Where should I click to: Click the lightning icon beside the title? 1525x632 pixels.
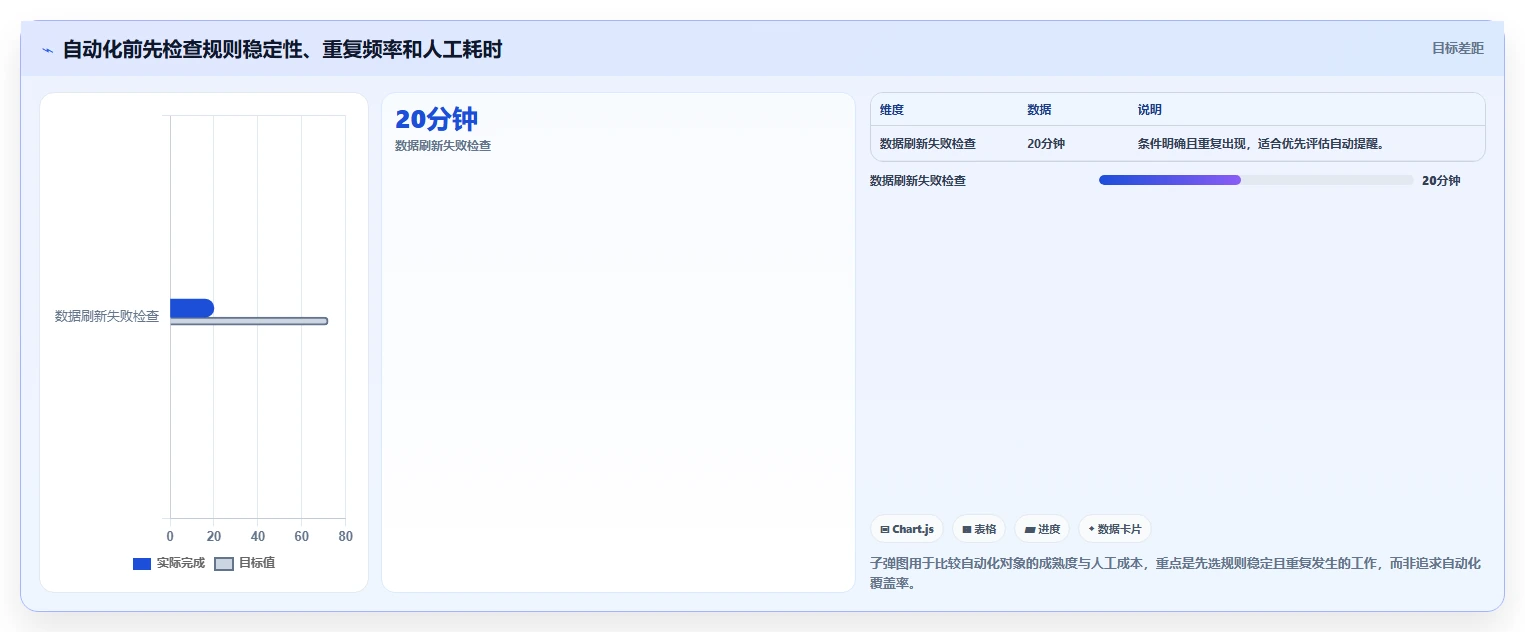[47, 50]
